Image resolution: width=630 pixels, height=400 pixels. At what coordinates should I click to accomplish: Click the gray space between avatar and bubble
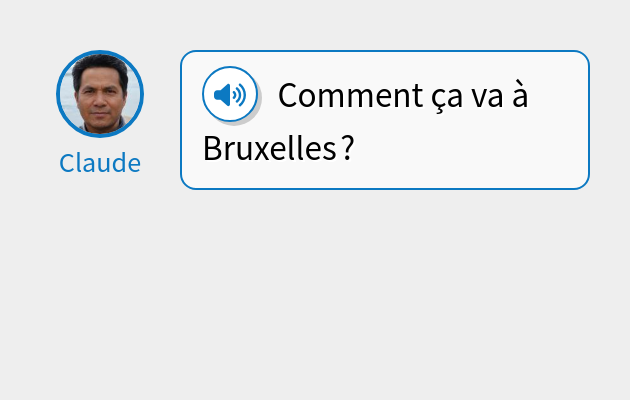coord(162,120)
